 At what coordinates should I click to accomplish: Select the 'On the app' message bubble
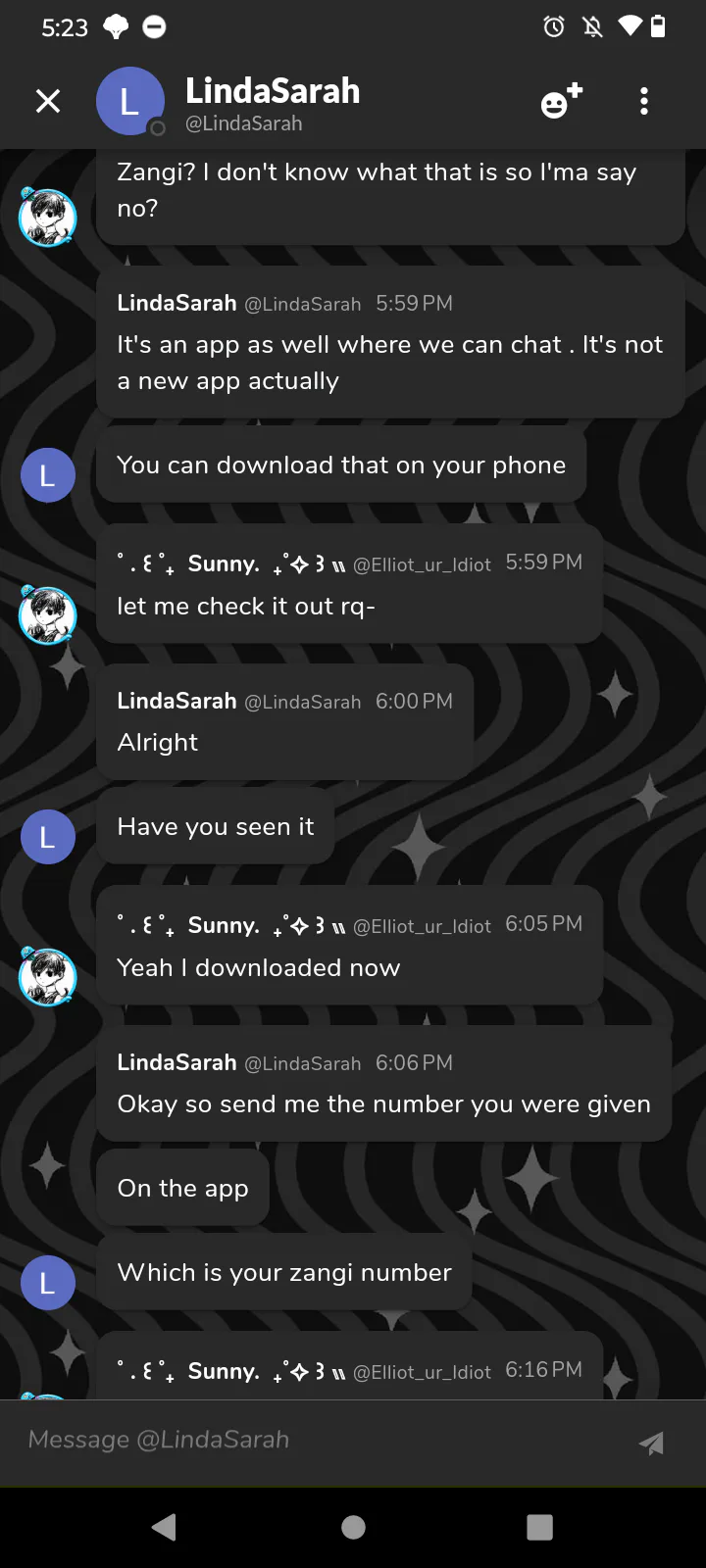(182, 1188)
